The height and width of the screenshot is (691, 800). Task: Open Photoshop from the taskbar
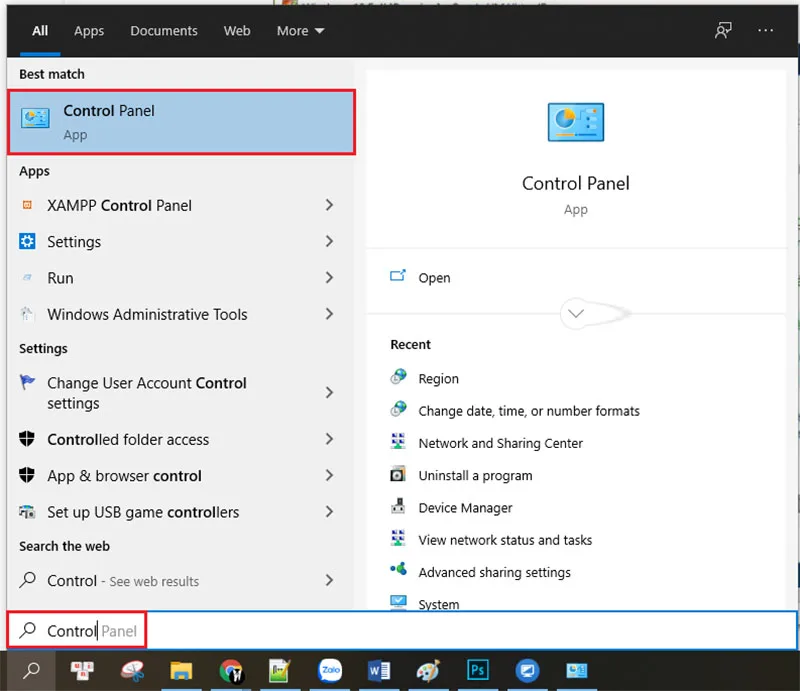coord(478,670)
